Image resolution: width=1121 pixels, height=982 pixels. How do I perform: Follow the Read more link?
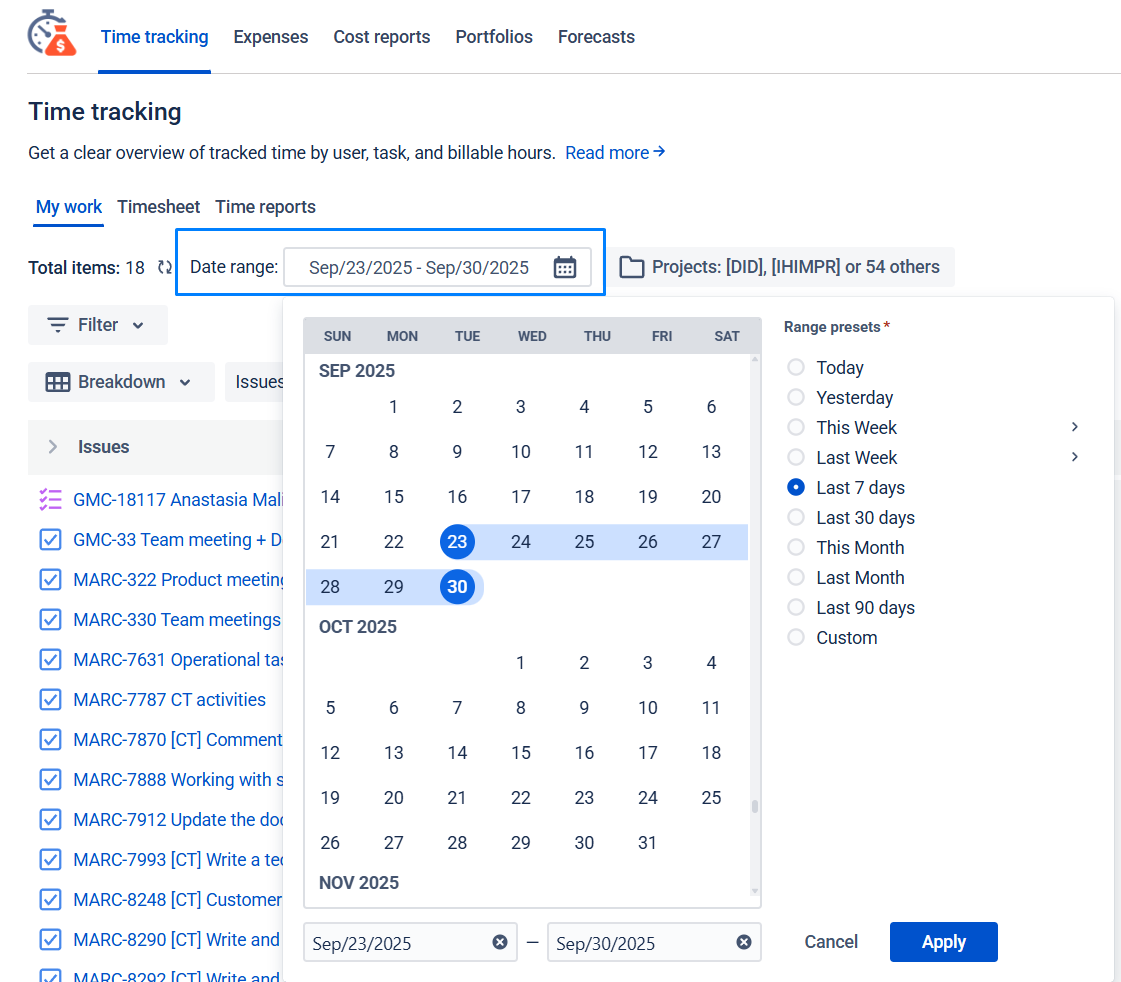pyautogui.click(x=614, y=153)
